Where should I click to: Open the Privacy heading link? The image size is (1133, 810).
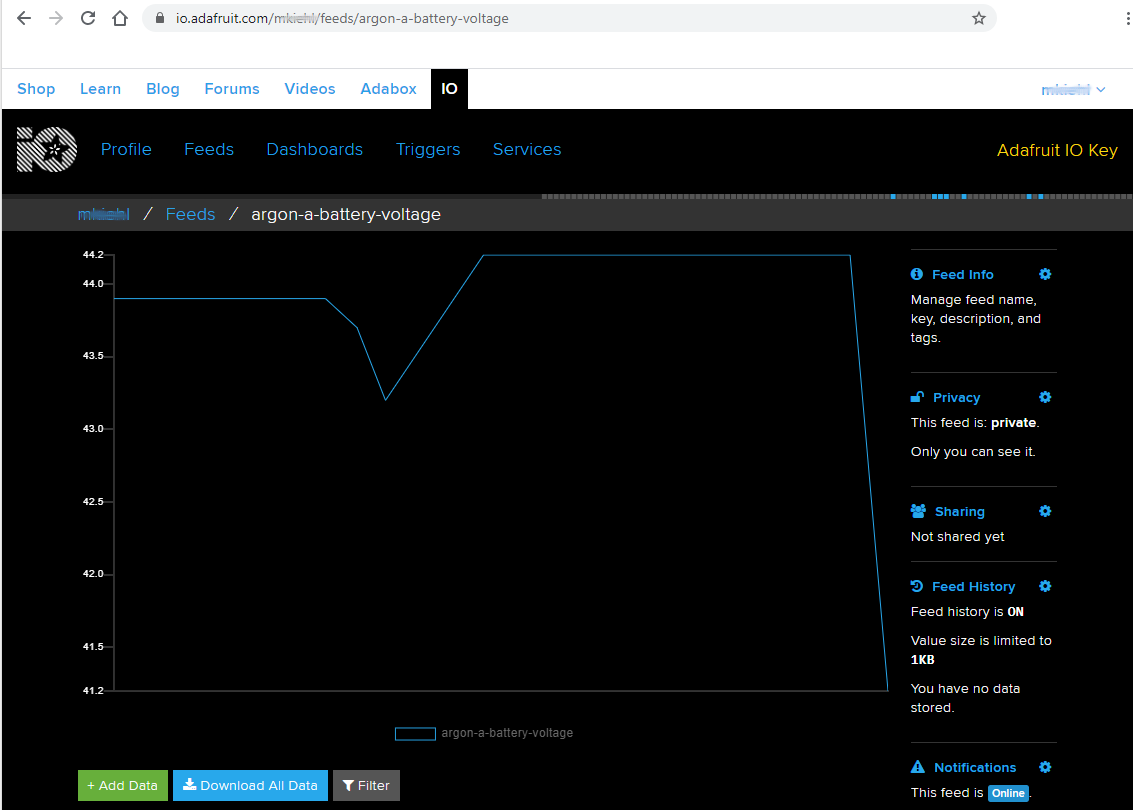[957, 397]
